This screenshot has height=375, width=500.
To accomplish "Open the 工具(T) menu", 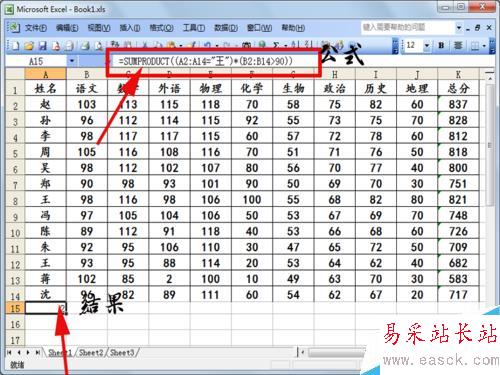I will pos(194,28).
